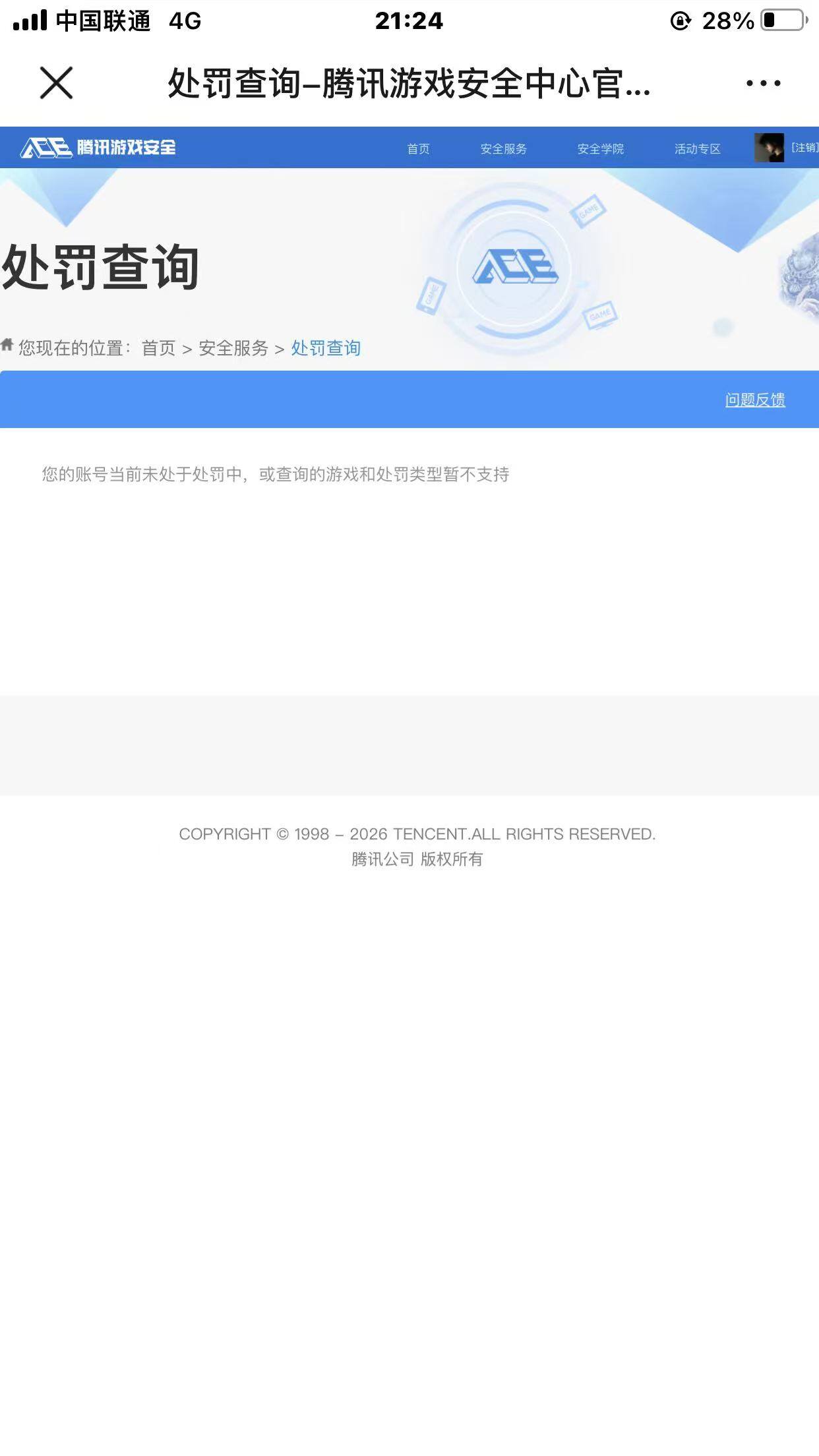
Task: Open 安全学院 navigation menu
Action: 601,148
